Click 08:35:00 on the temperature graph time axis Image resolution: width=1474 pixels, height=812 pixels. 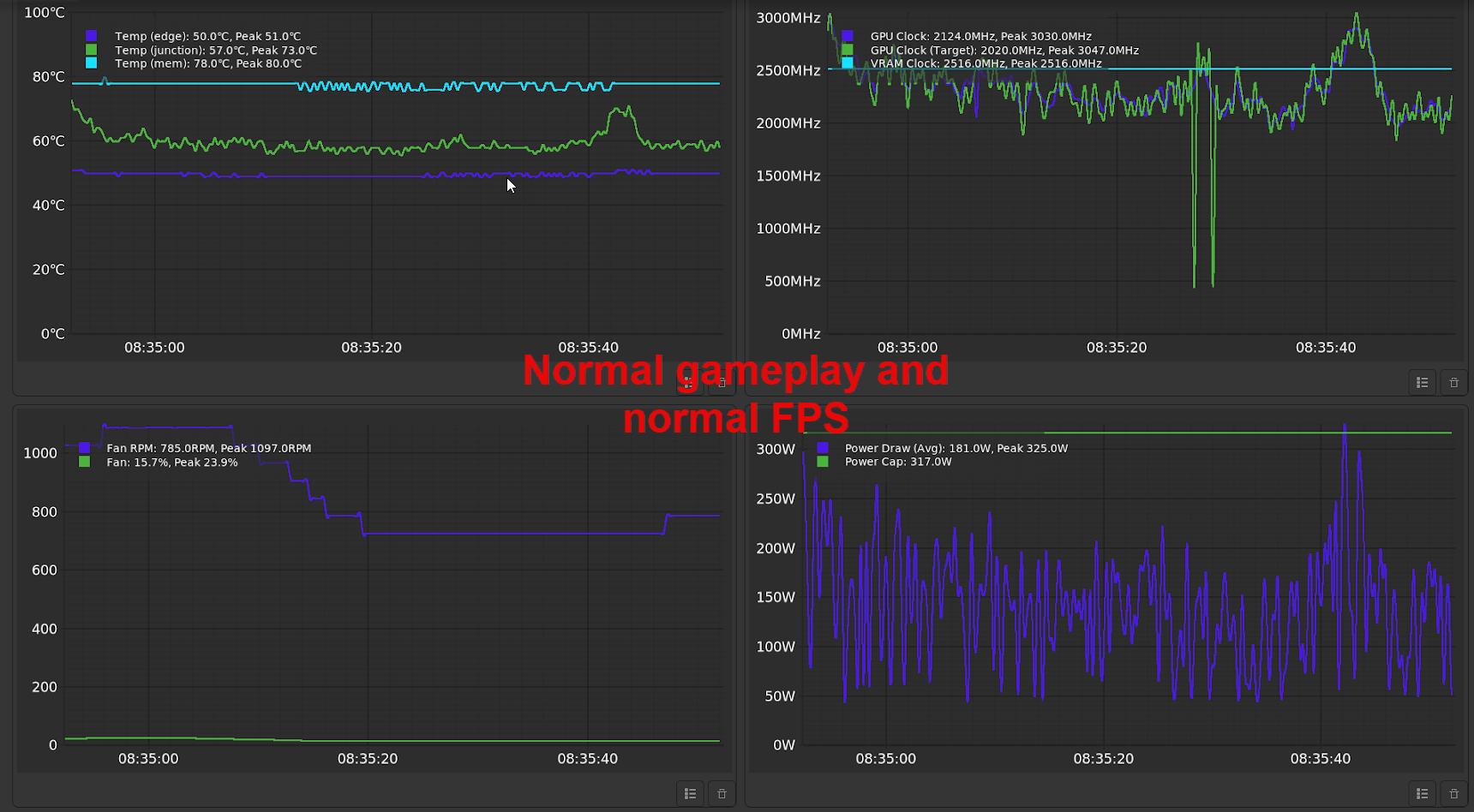(154, 348)
